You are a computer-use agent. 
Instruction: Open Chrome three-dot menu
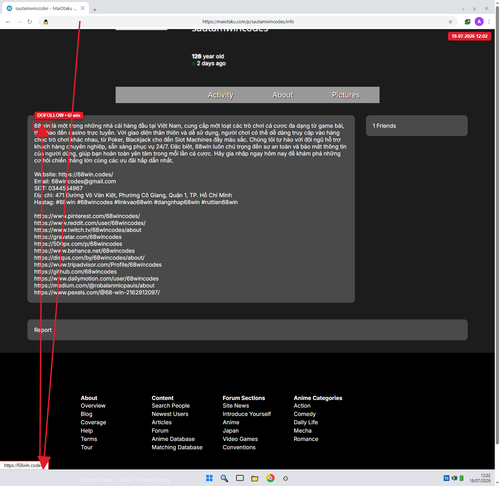click(x=489, y=22)
